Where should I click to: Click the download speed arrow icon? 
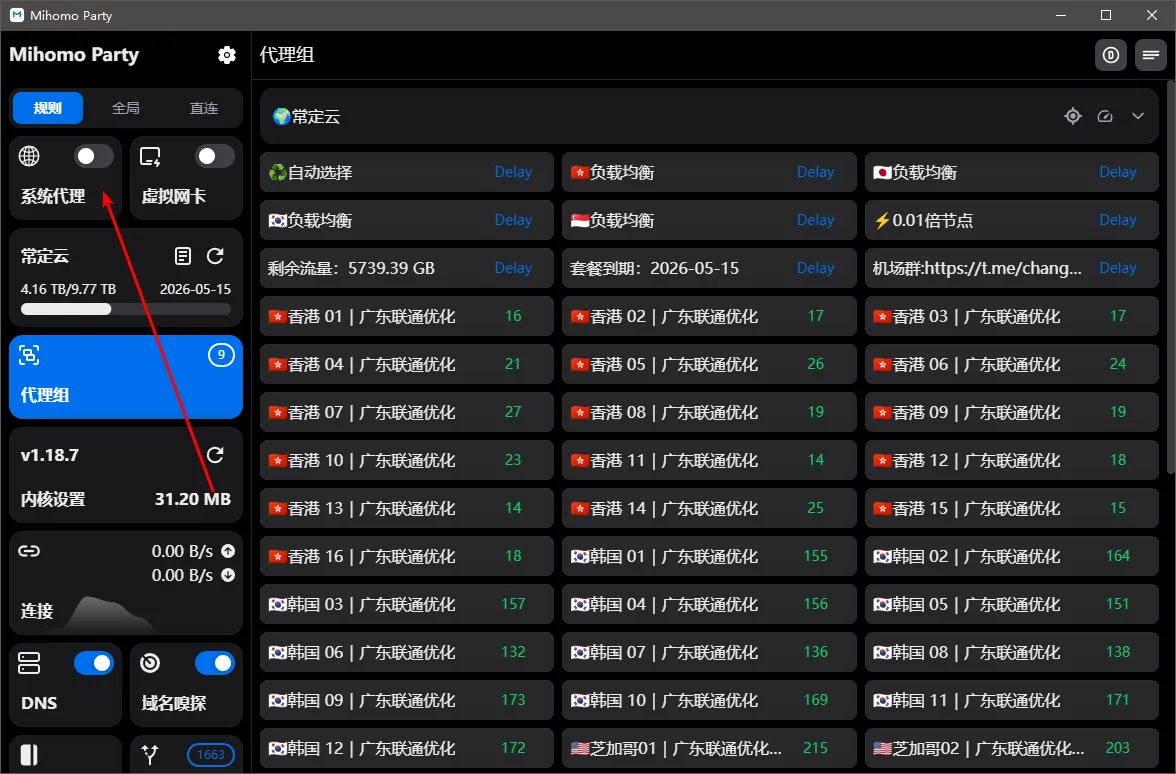(228, 575)
